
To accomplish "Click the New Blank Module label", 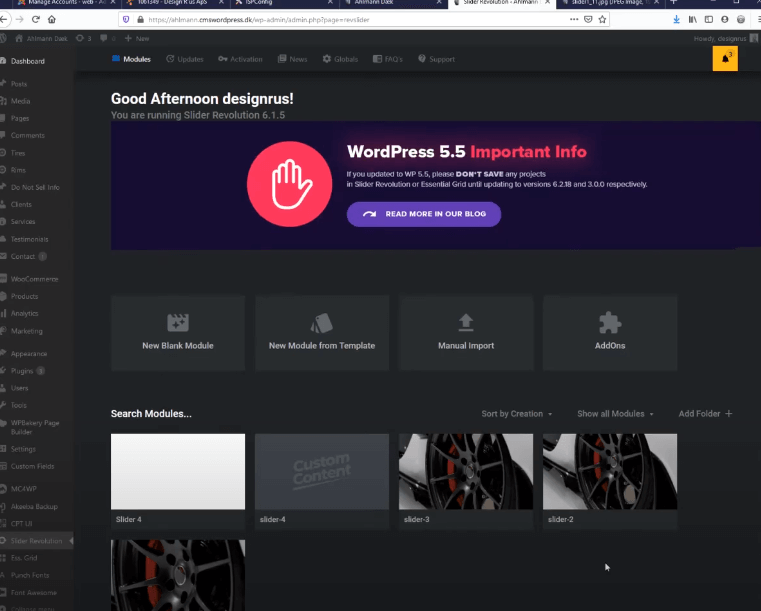I will pyautogui.click(x=178, y=346).
